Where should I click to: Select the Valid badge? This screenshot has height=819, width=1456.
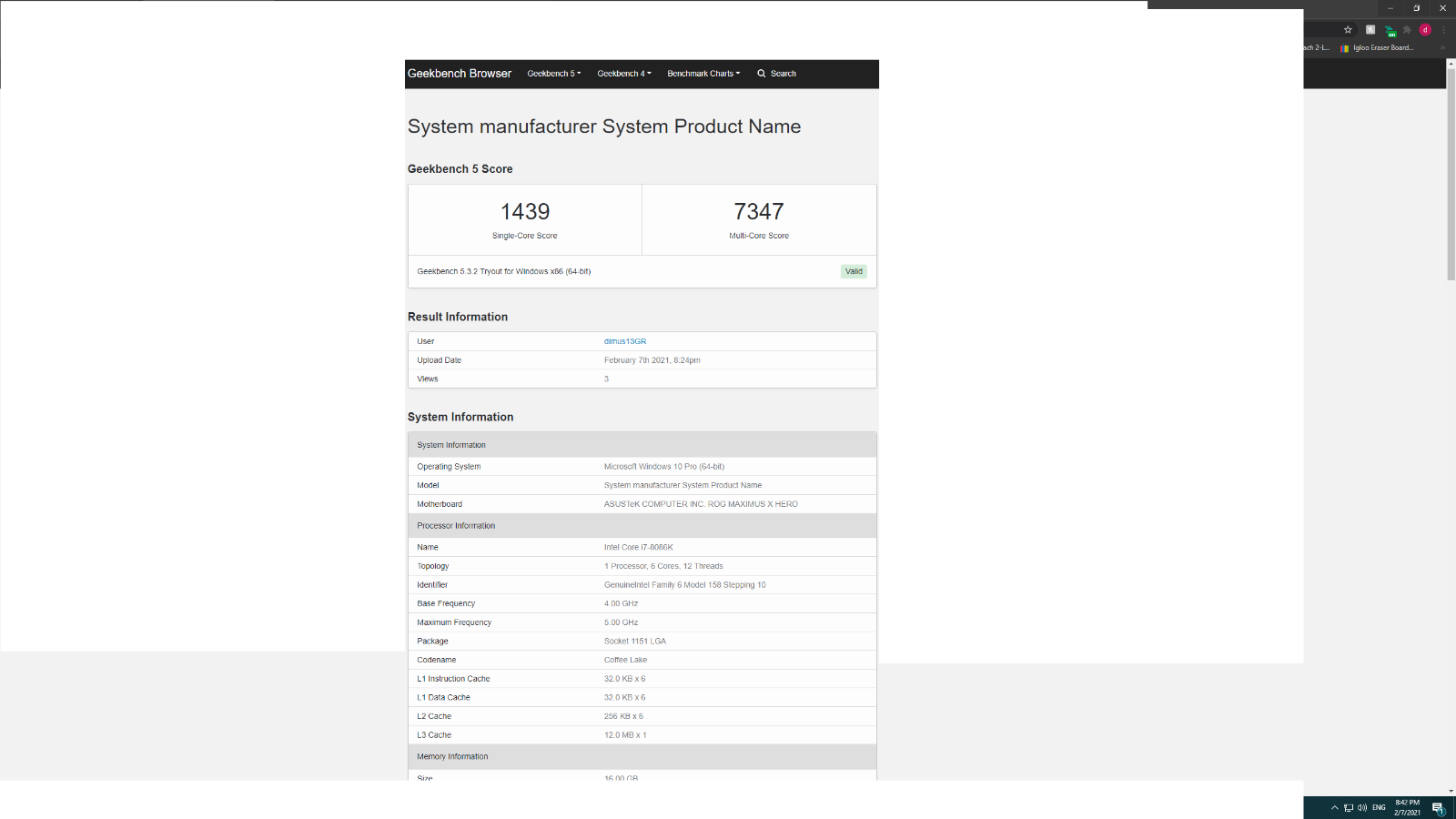pyautogui.click(x=854, y=271)
